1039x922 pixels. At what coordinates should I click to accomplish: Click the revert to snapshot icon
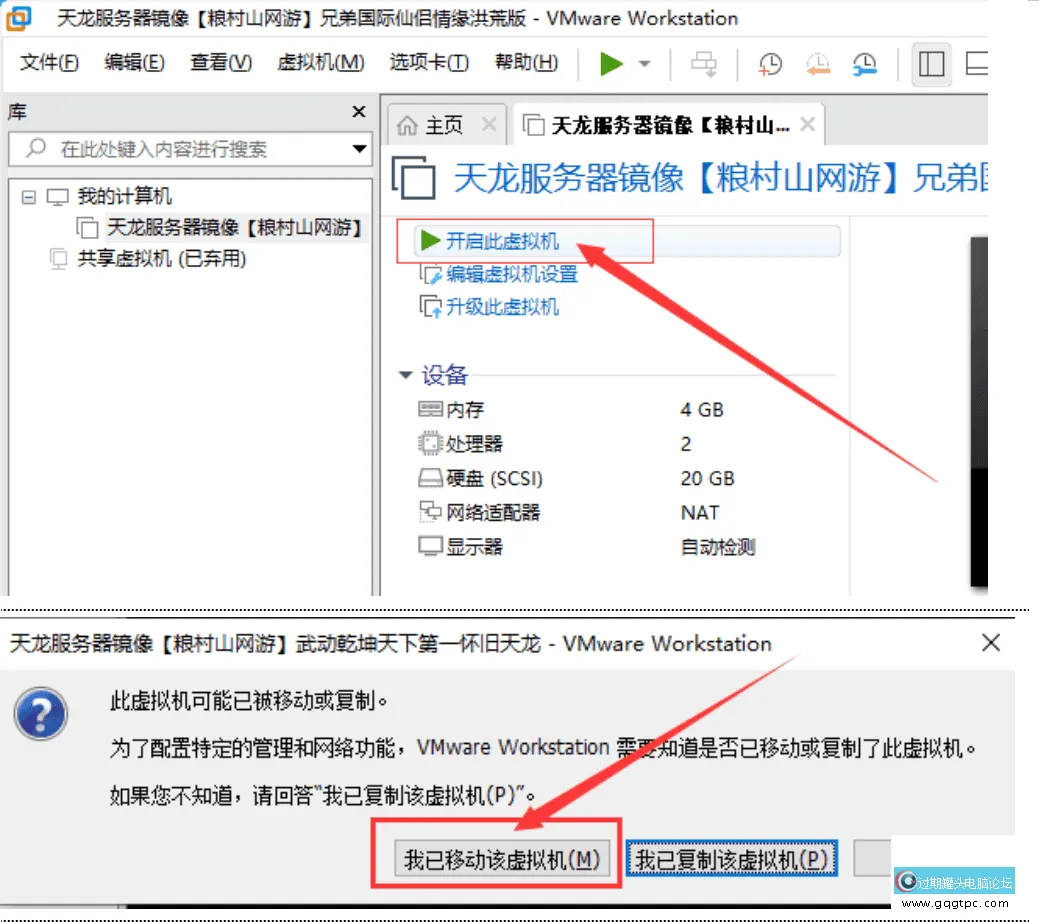[817, 64]
